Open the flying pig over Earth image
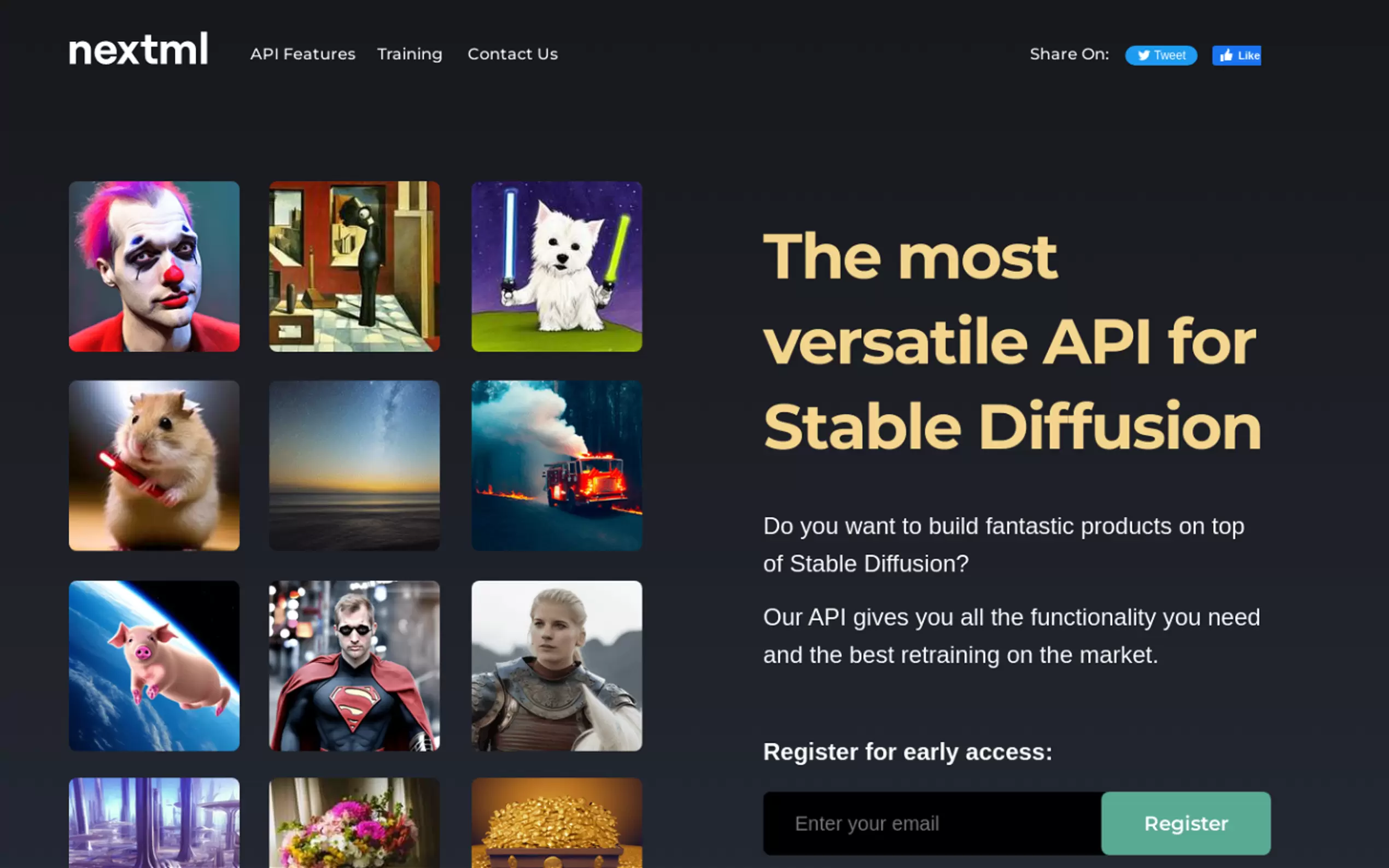The height and width of the screenshot is (868, 1389). 154,665
